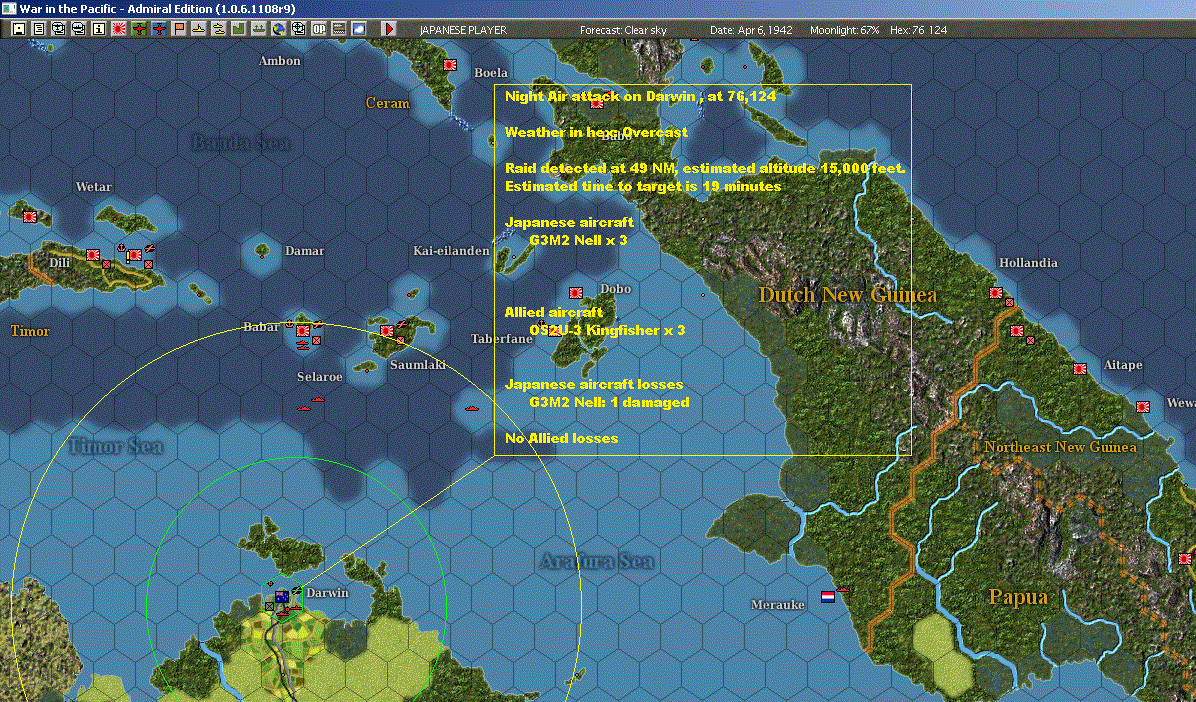
Task: Click 'OS2U-3 Kingfisher x 3' report line
Action: 606,330
